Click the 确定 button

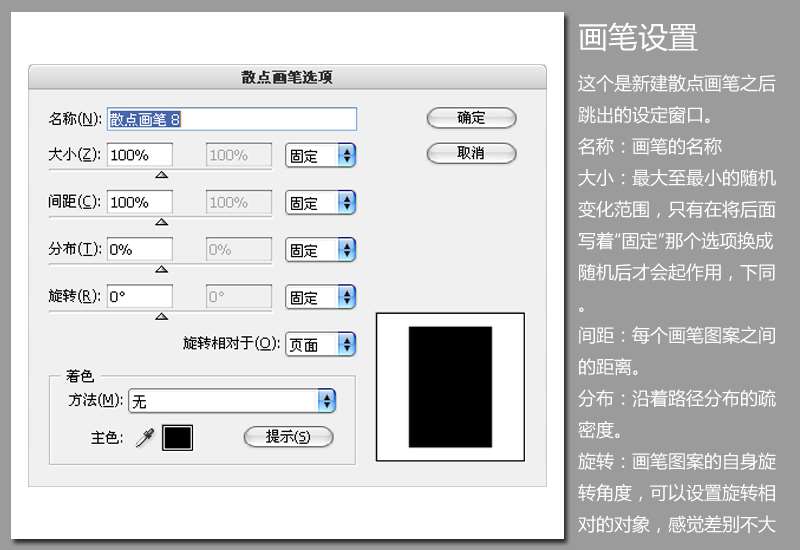[x=471, y=118]
